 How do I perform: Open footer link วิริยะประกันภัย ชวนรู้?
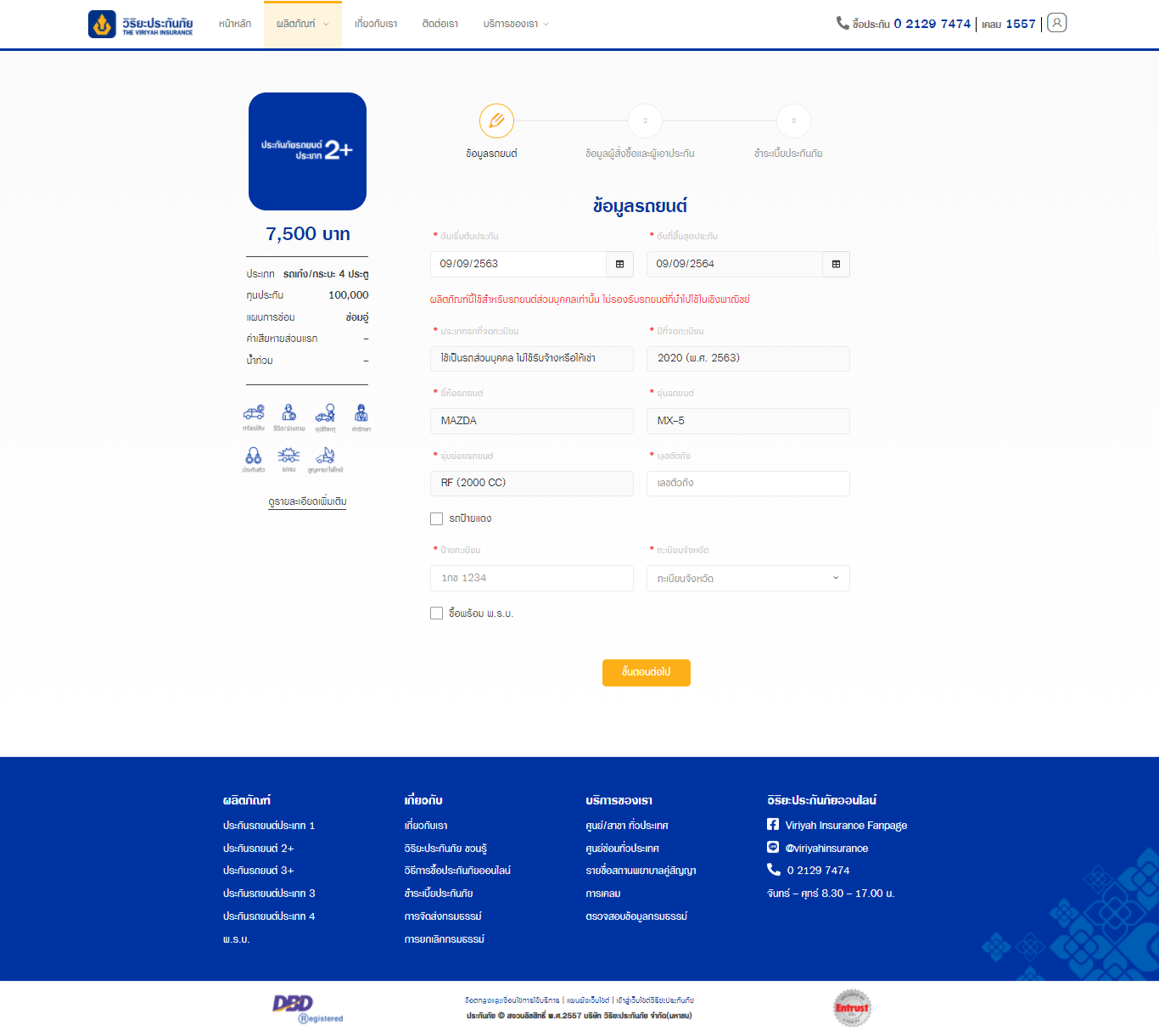445,848
